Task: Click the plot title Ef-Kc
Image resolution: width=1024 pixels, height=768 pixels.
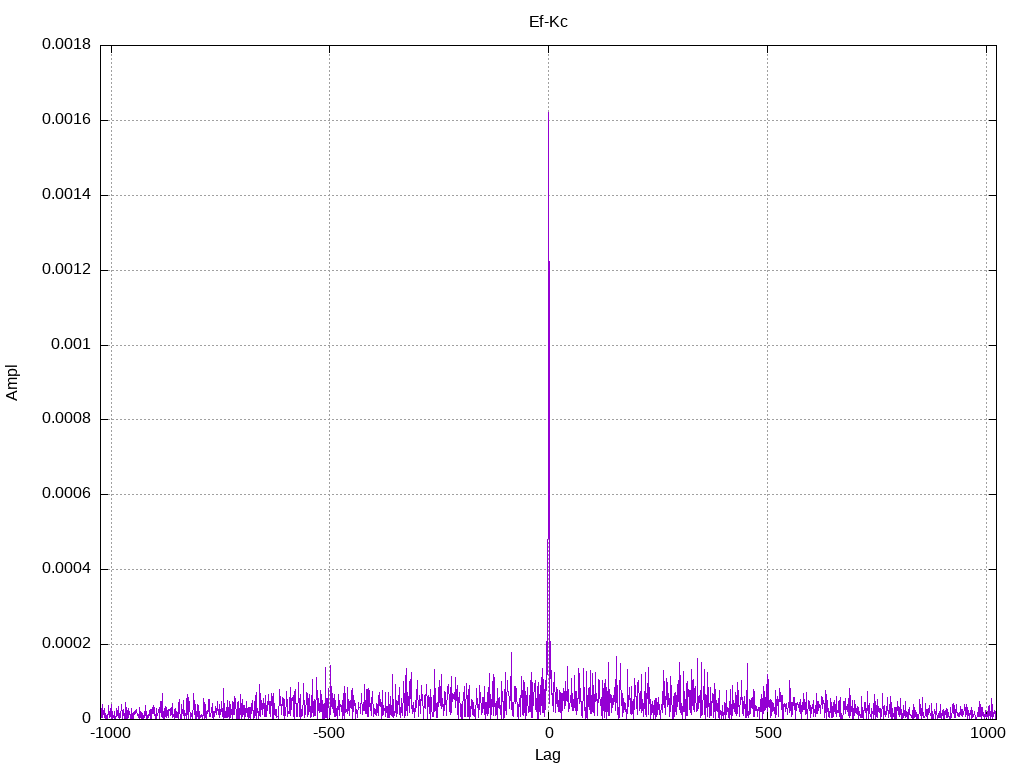Action: point(548,22)
